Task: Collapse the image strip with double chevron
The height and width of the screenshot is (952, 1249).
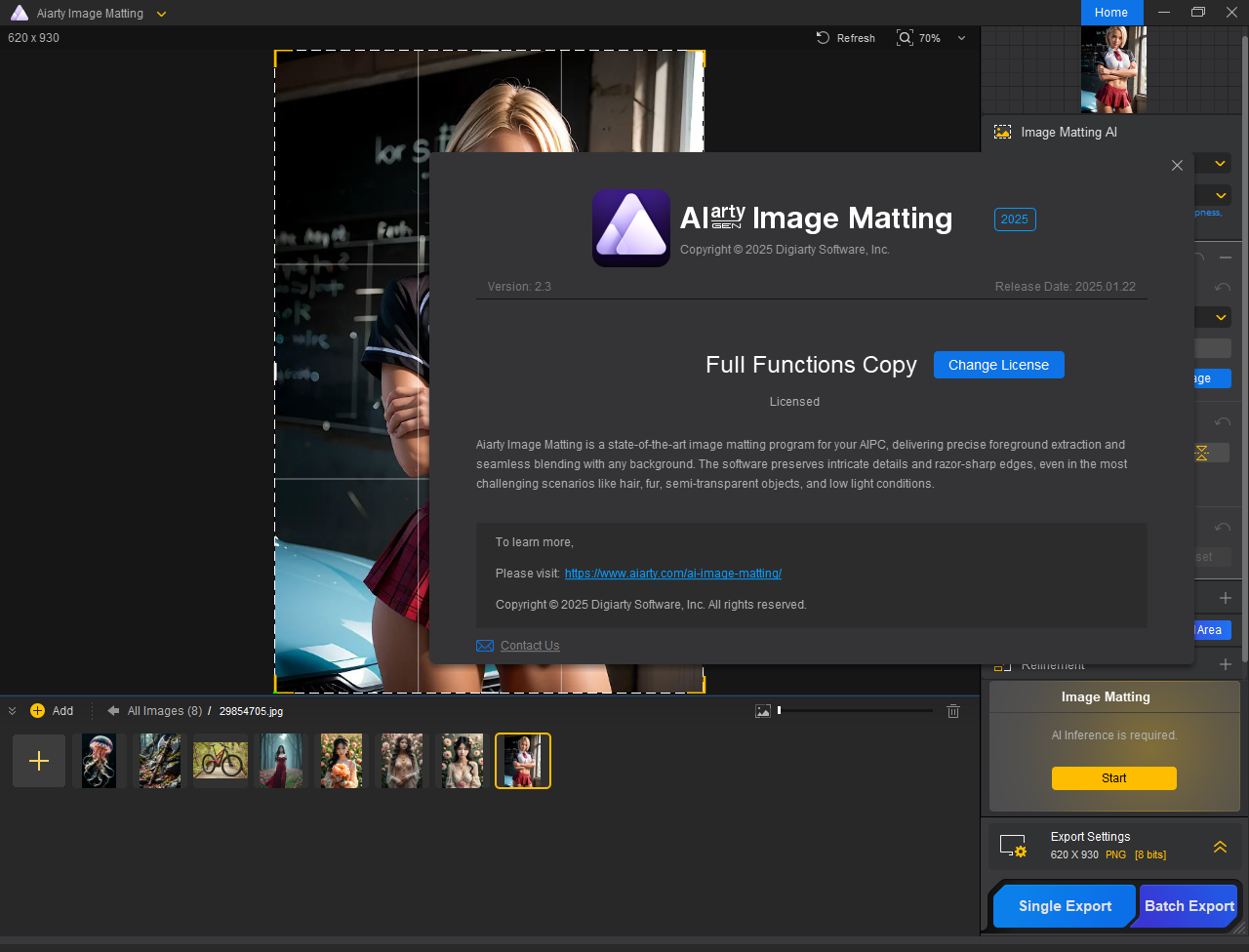Action: (12, 711)
